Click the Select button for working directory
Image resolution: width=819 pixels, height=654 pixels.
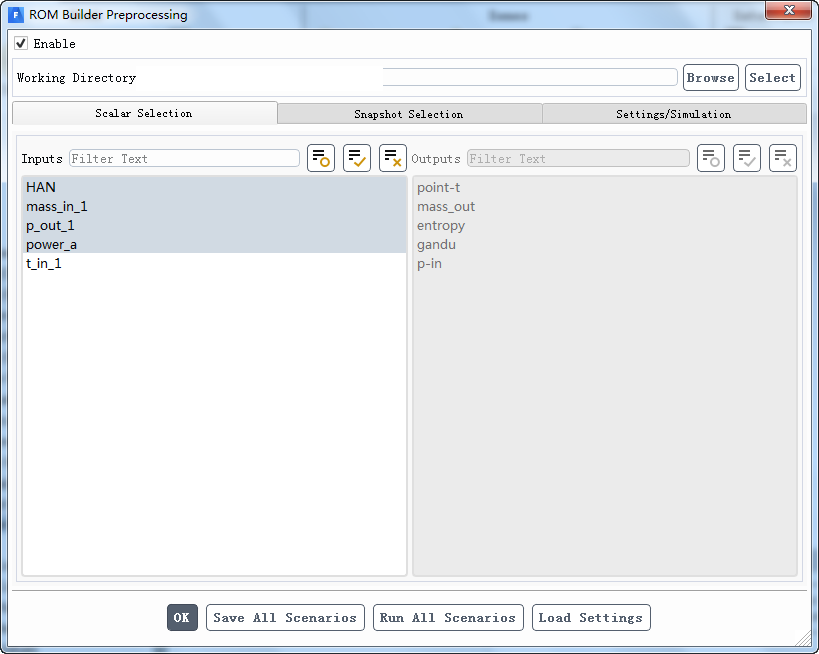click(773, 77)
